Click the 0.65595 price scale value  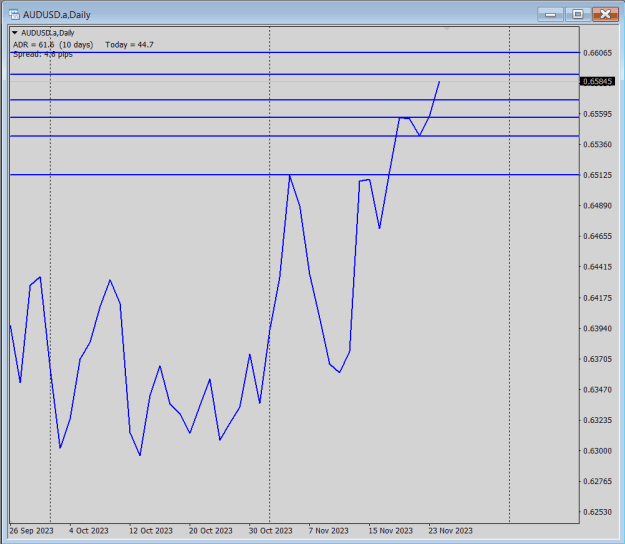[x=597, y=114]
